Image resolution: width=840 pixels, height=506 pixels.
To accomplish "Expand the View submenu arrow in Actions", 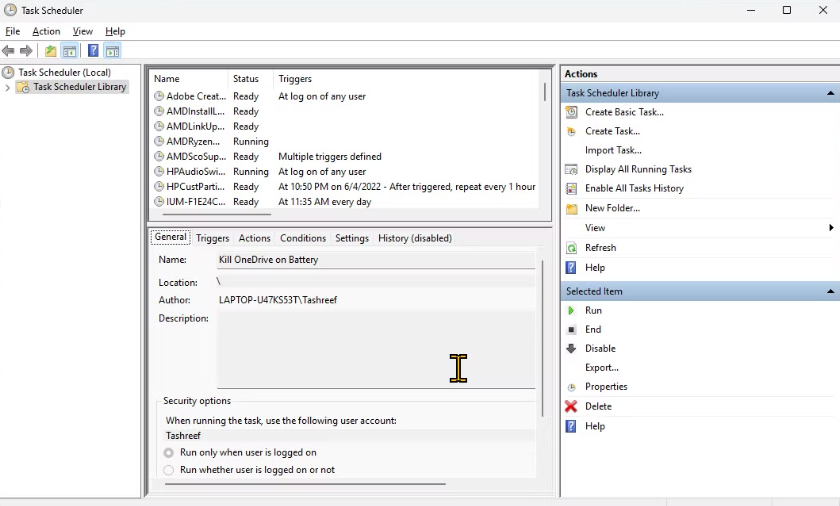I will (x=831, y=228).
